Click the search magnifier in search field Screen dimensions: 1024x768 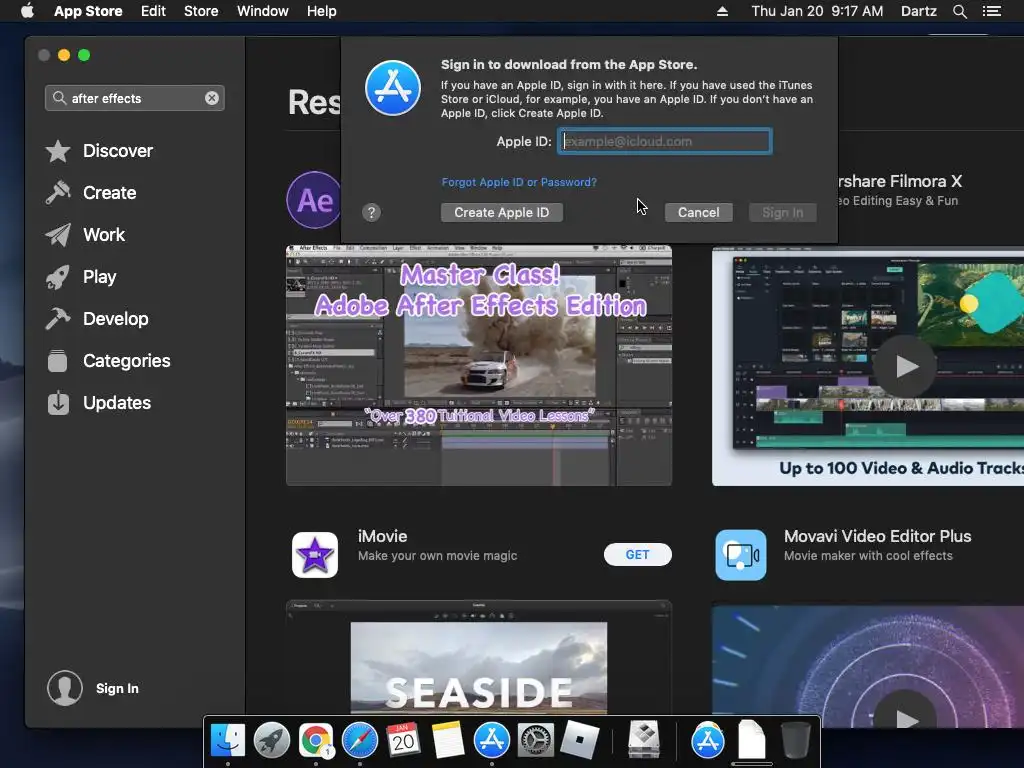(59, 98)
